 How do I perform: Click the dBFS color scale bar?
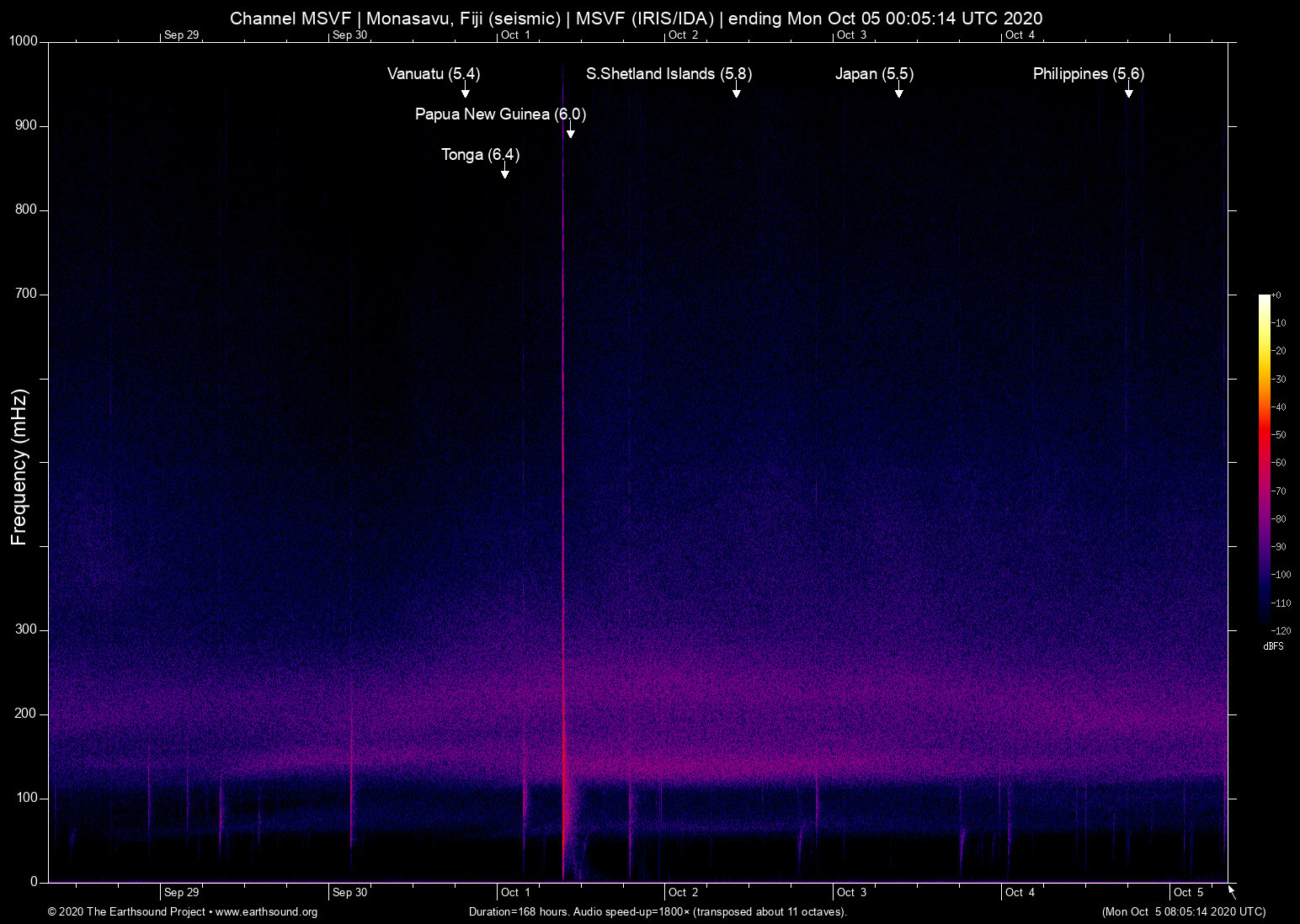(x=1264, y=461)
